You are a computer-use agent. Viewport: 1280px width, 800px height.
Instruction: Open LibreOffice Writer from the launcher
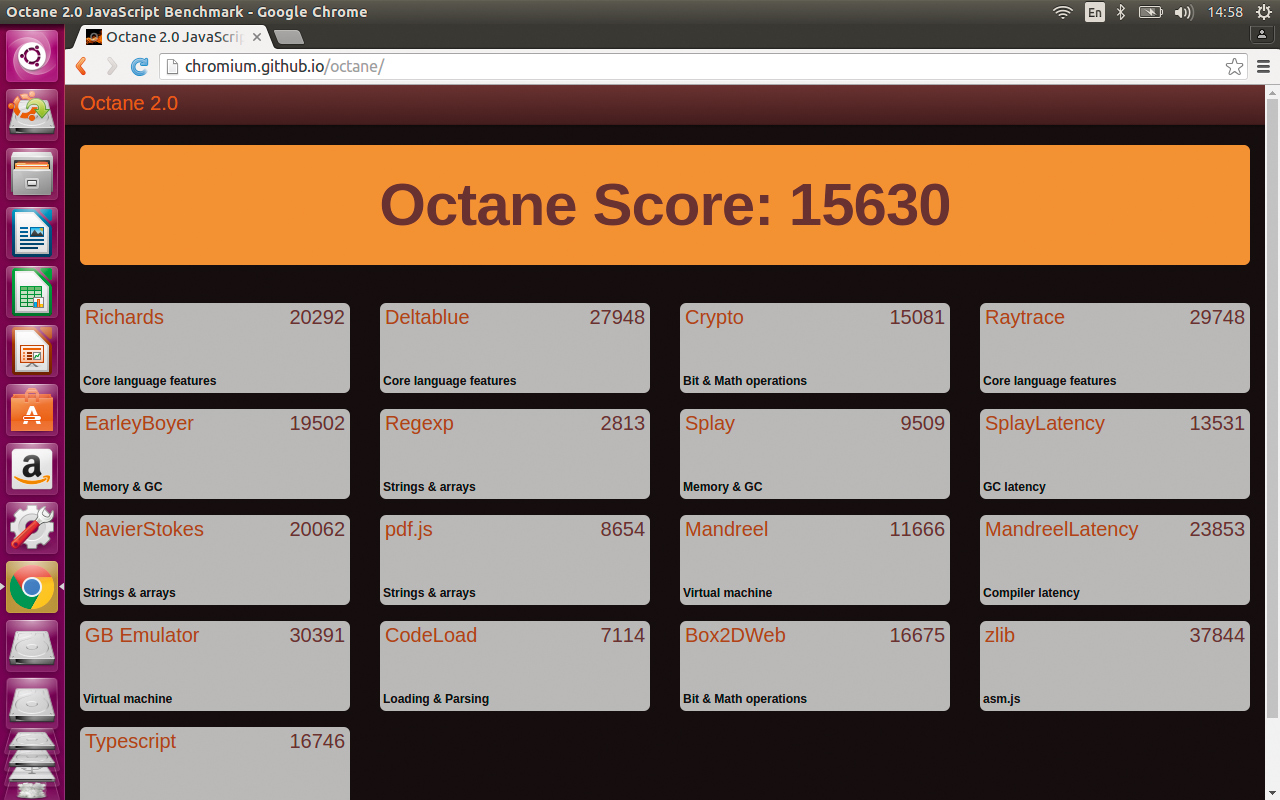click(32, 233)
